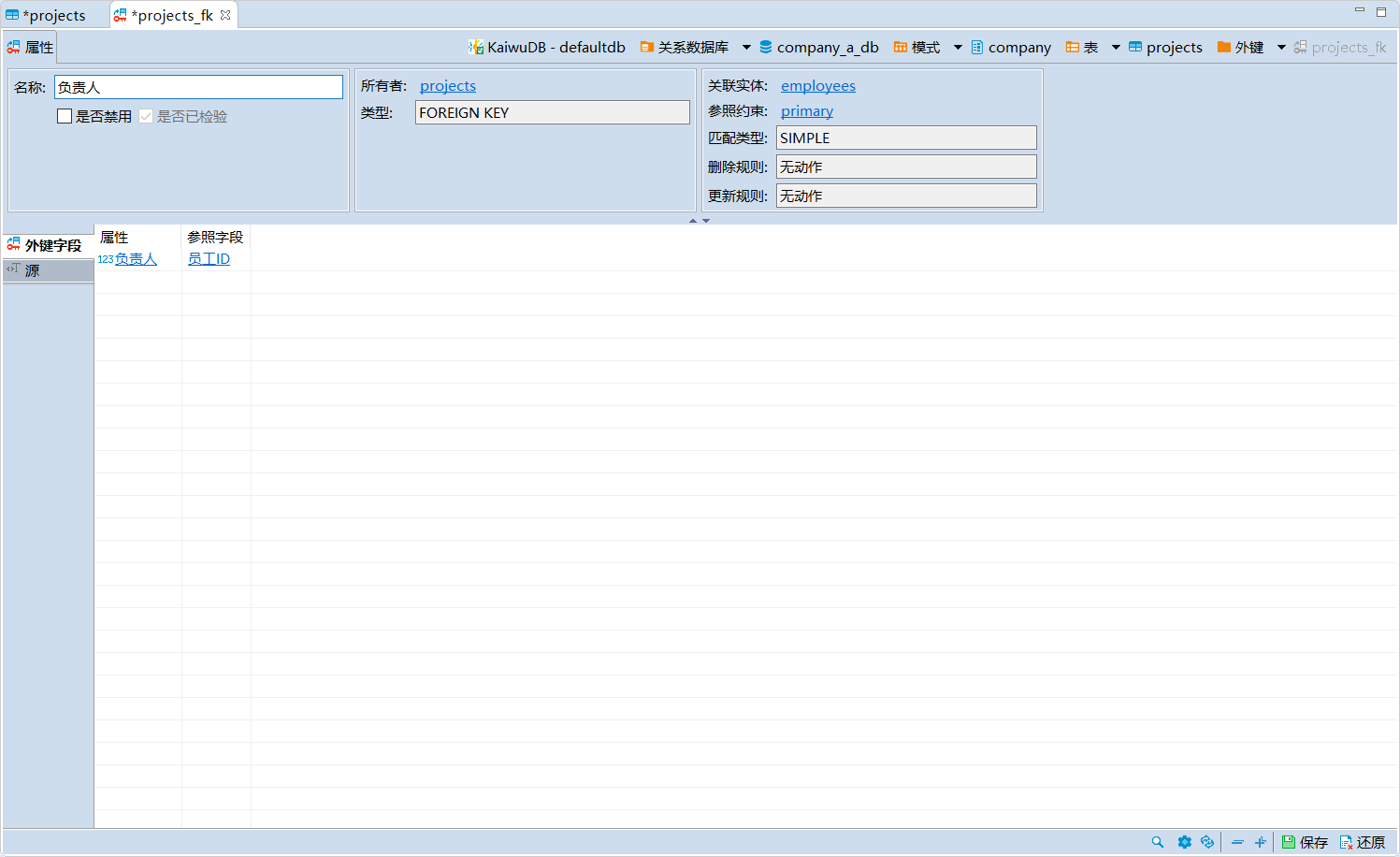The height and width of the screenshot is (857, 1400).
Task: Expand dropdown arrow after 外键 breadcrumb
Action: pyautogui.click(x=1281, y=47)
